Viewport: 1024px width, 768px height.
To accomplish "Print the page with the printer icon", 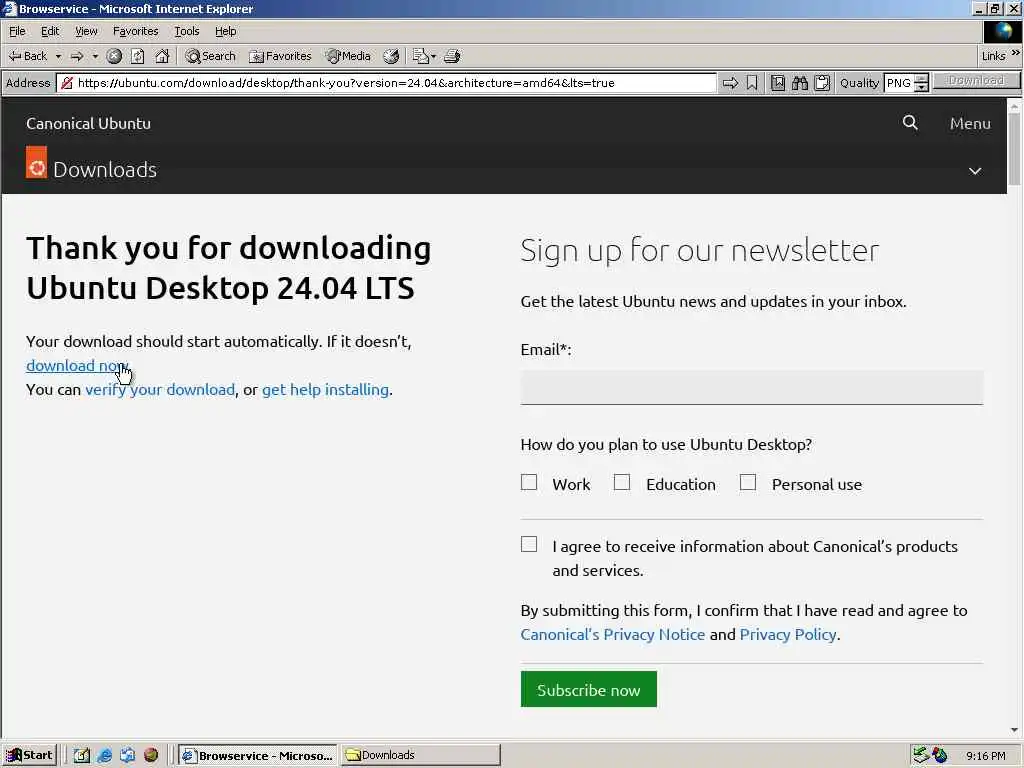I will [453, 56].
